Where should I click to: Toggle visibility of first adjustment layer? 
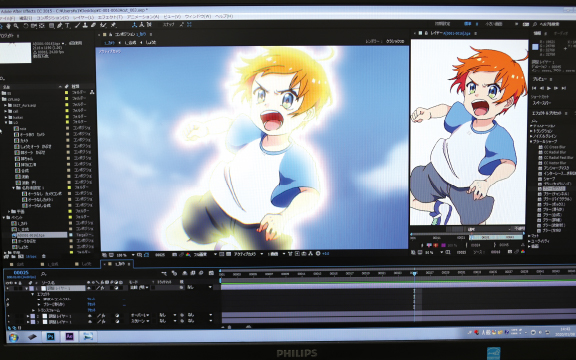pyautogui.click(x=8, y=288)
